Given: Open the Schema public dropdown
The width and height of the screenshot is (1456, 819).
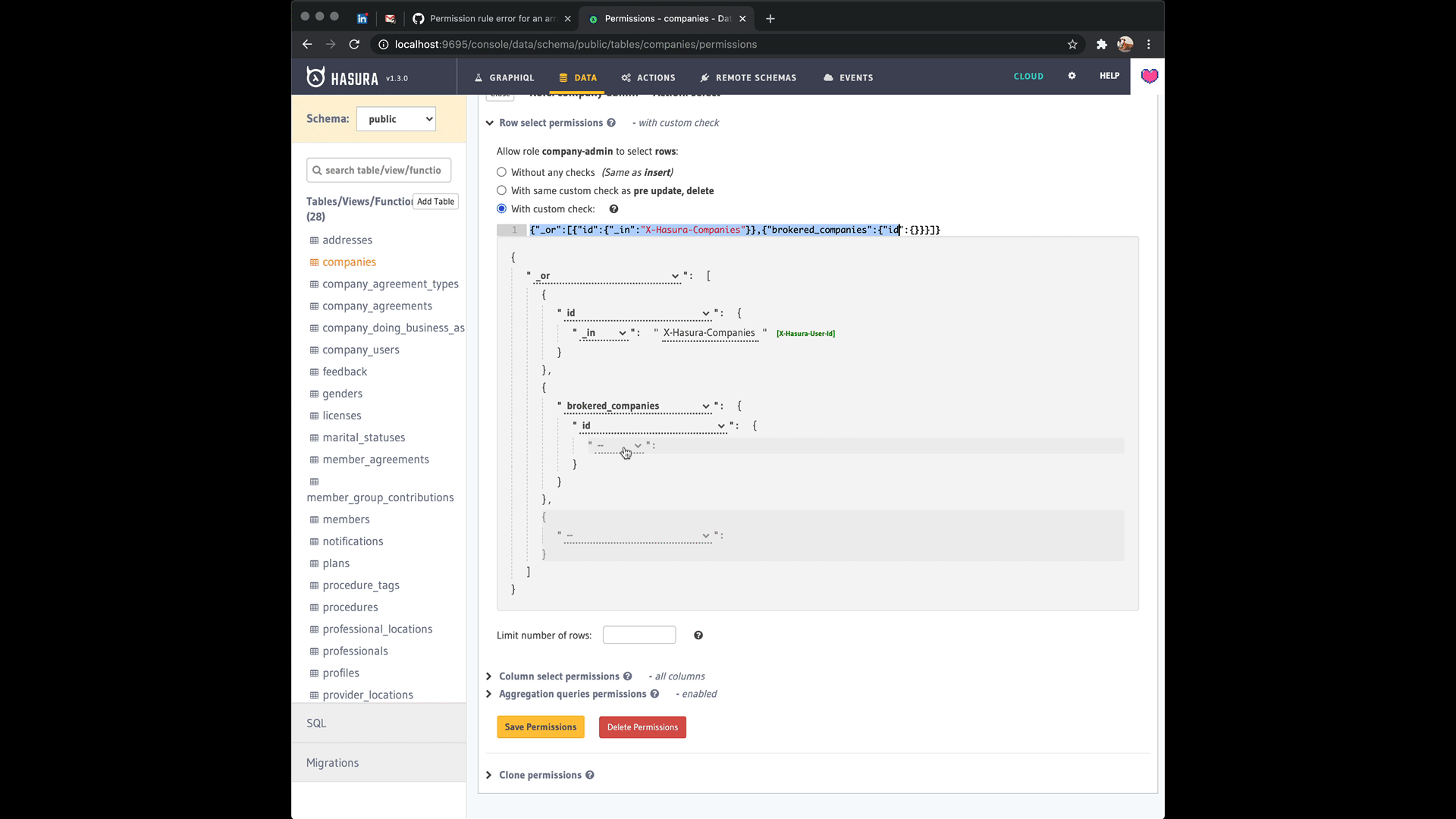Looking at the screenshot, I should pyautogui.click(x=395, y=118).
